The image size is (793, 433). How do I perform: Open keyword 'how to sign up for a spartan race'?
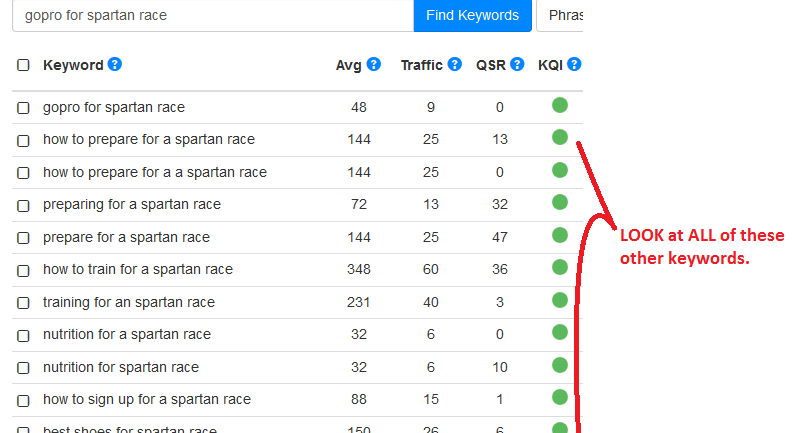click(x=147, y=399)
